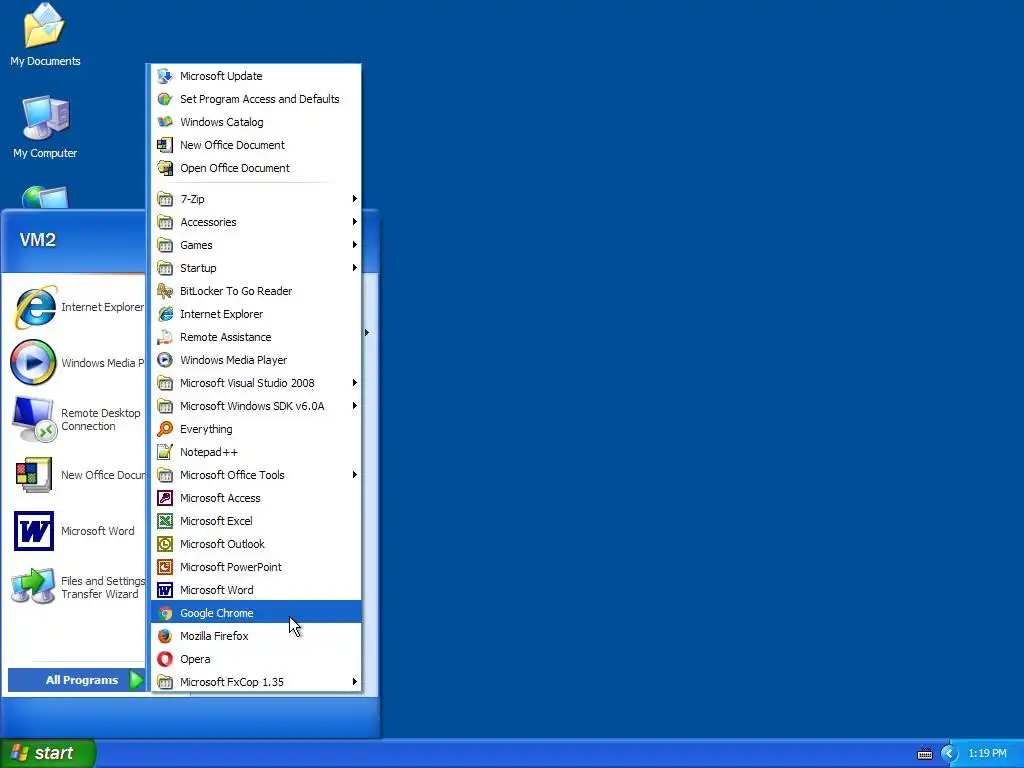Screen dimensions: 1024x768
Task: Click the keyboard icon in the system tray
Action: coord(925,754)
